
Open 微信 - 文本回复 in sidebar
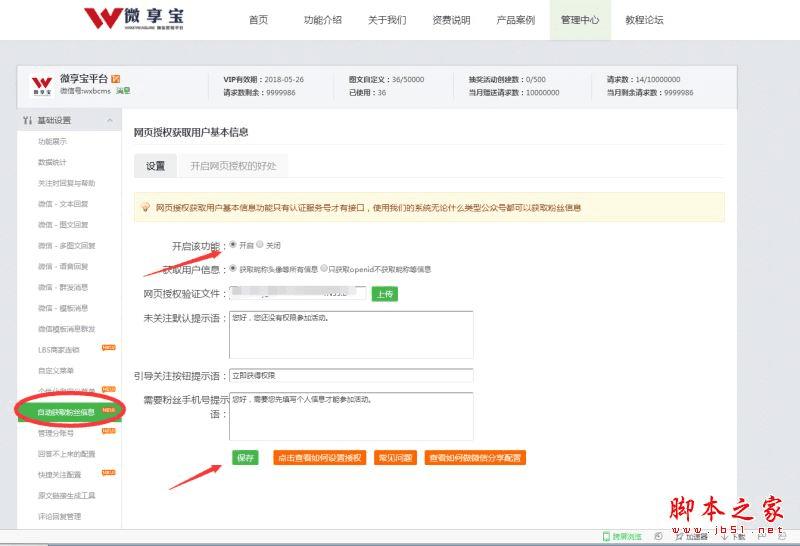coord(63,204)
